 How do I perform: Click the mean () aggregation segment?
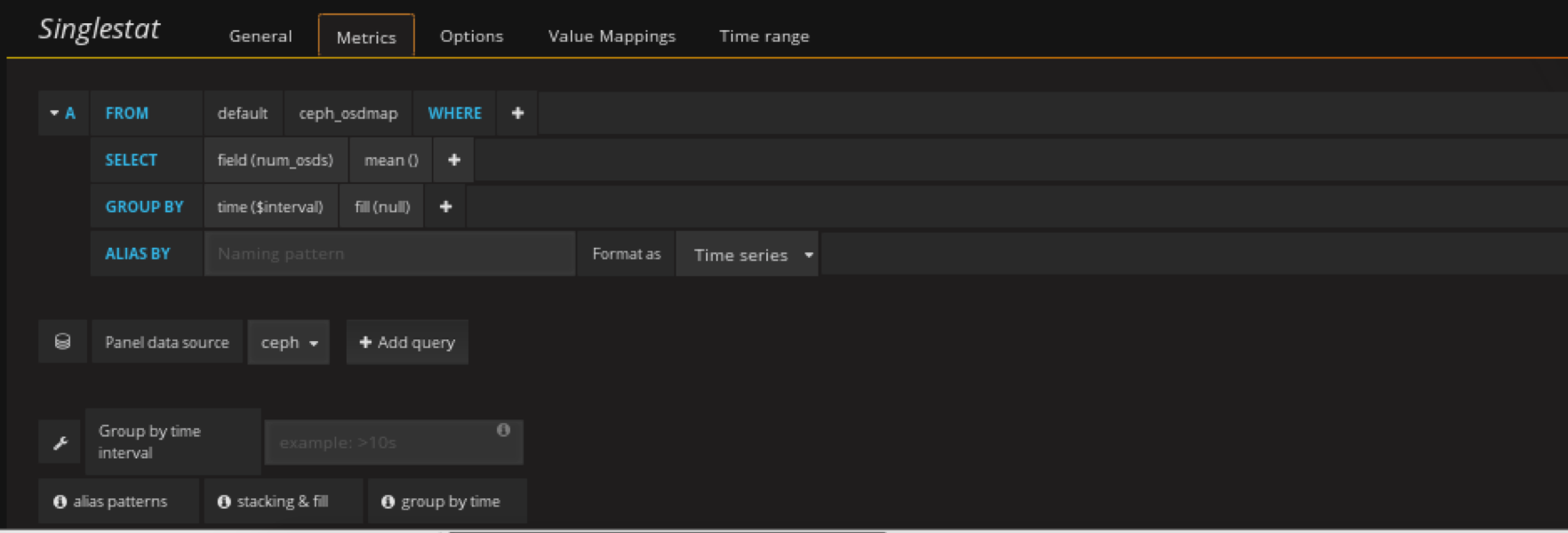[391, 160]
